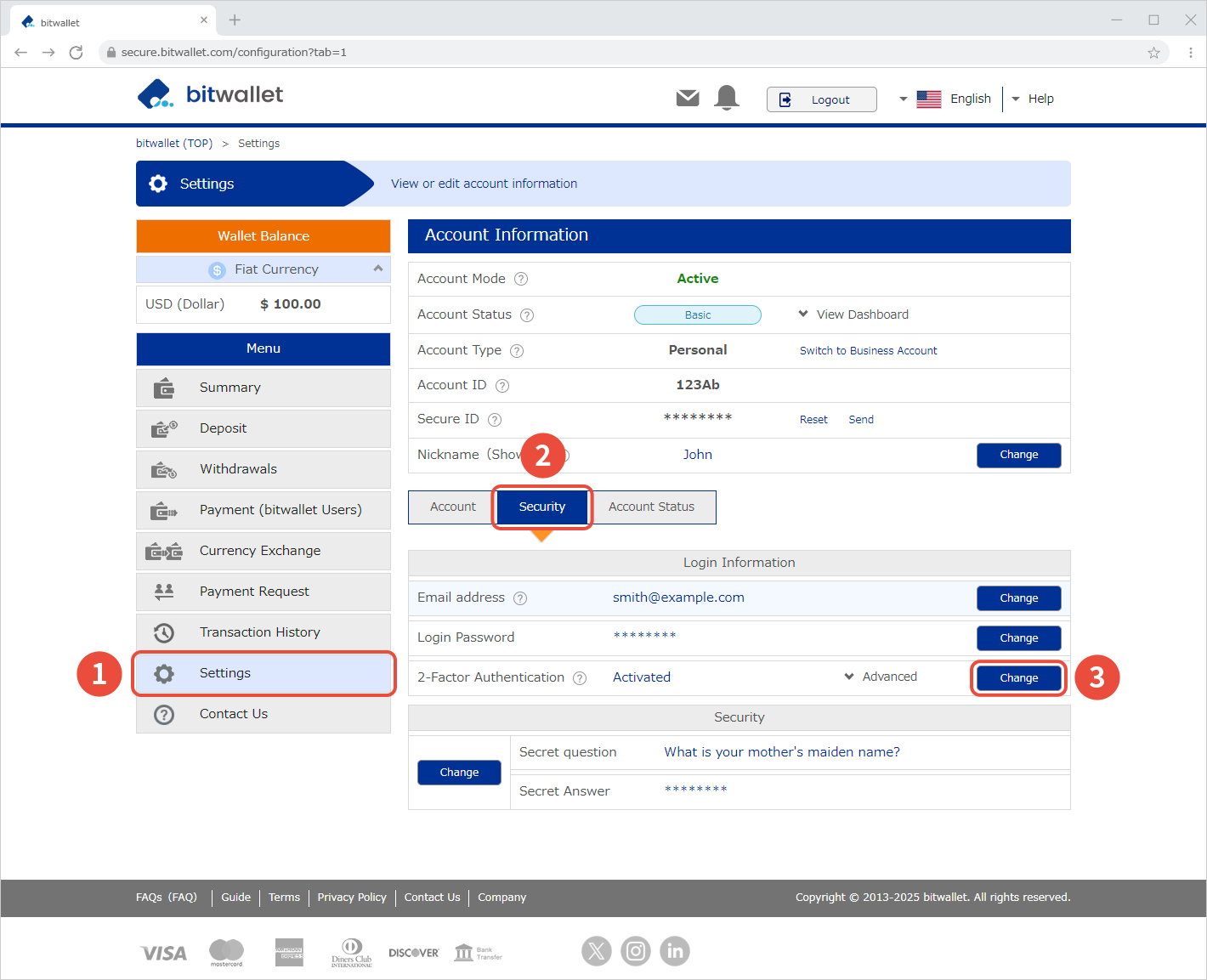1207x980 pixels.
Task: Collapse the Fiat Currency balance section
Action: [377, 269]
